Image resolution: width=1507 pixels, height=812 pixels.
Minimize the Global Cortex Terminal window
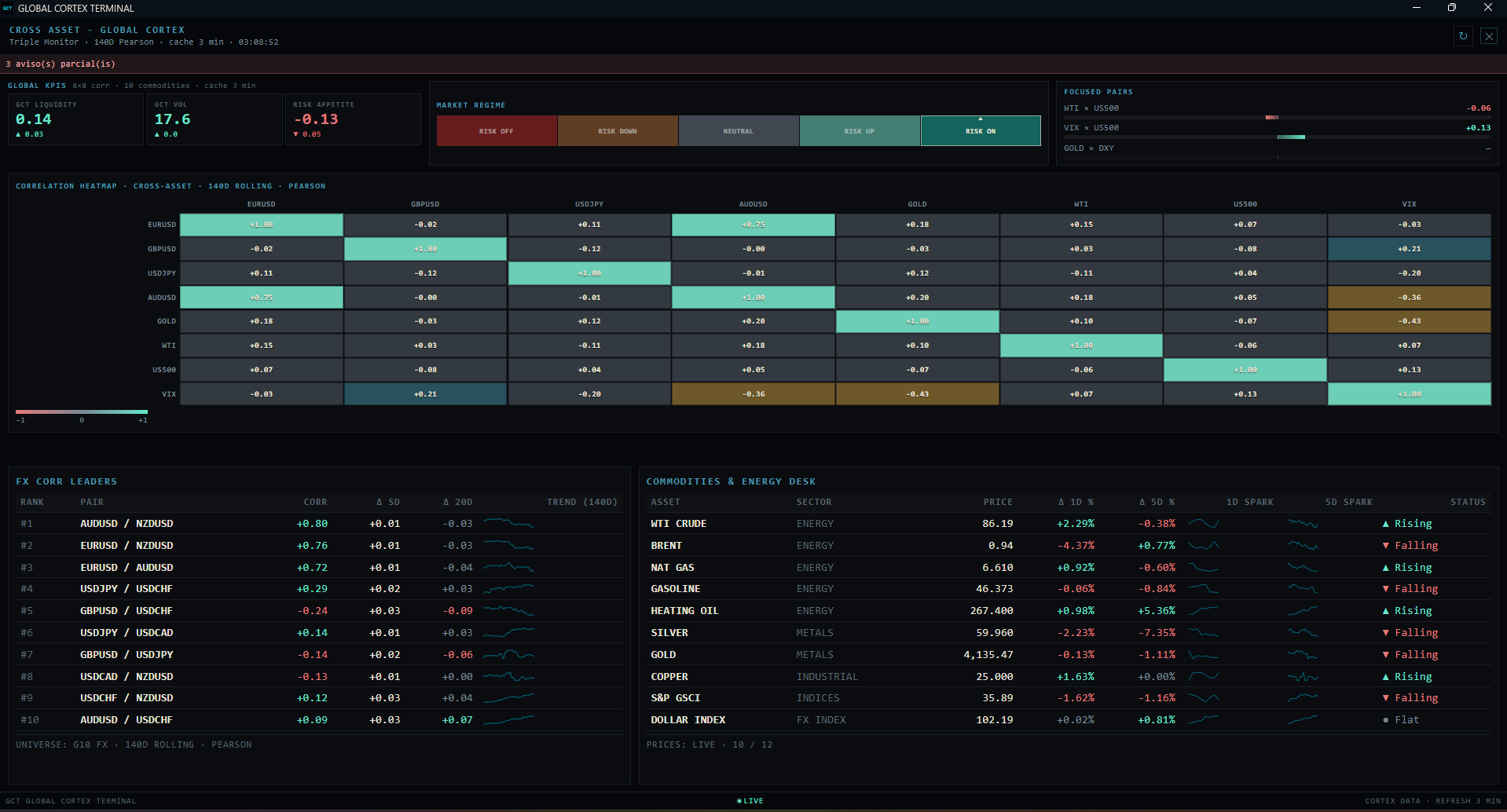click(x=1417, y=8)
